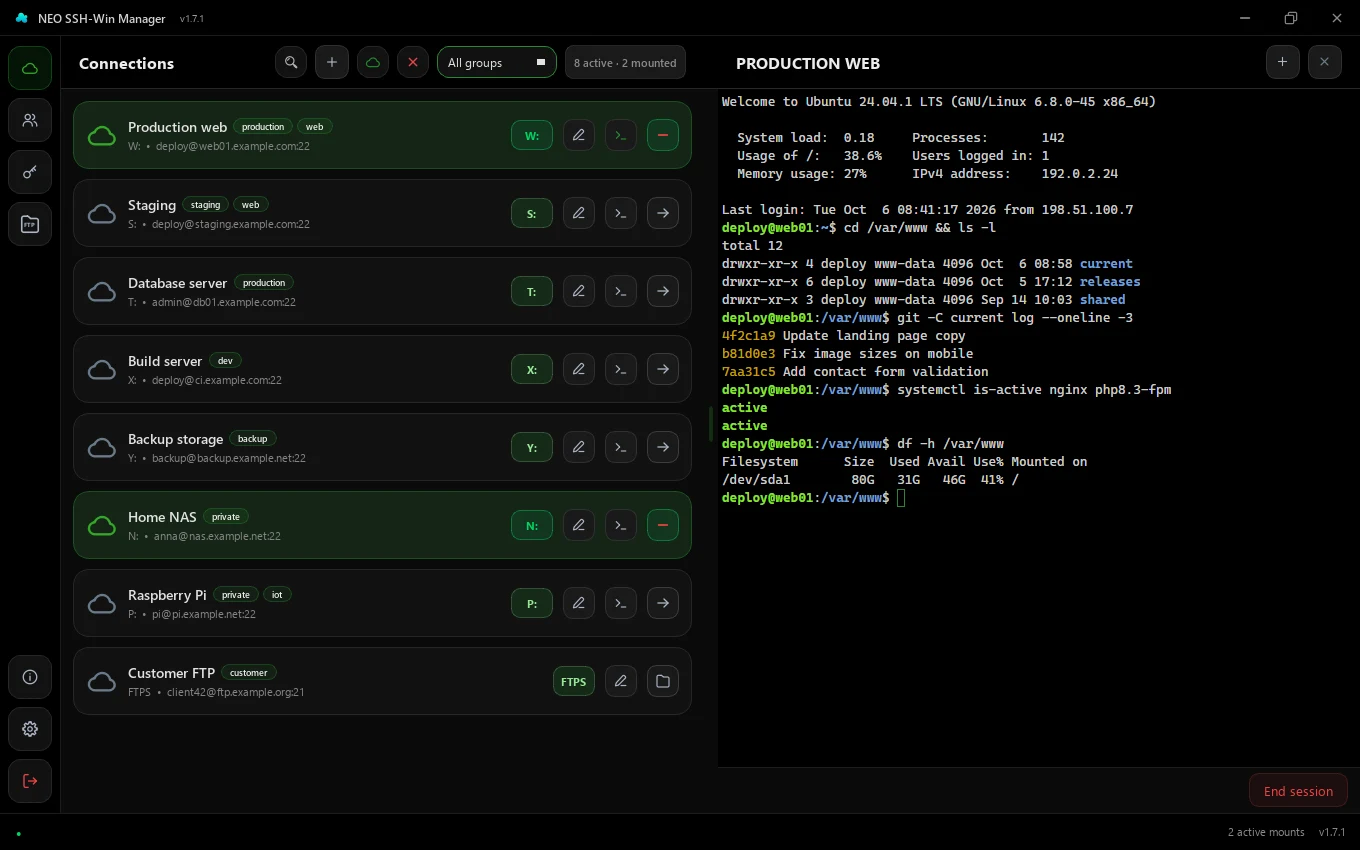Viewport: 1360px width, 850px height.
Task: Connect Backup storage with arrow button
Action: [663, 447]
